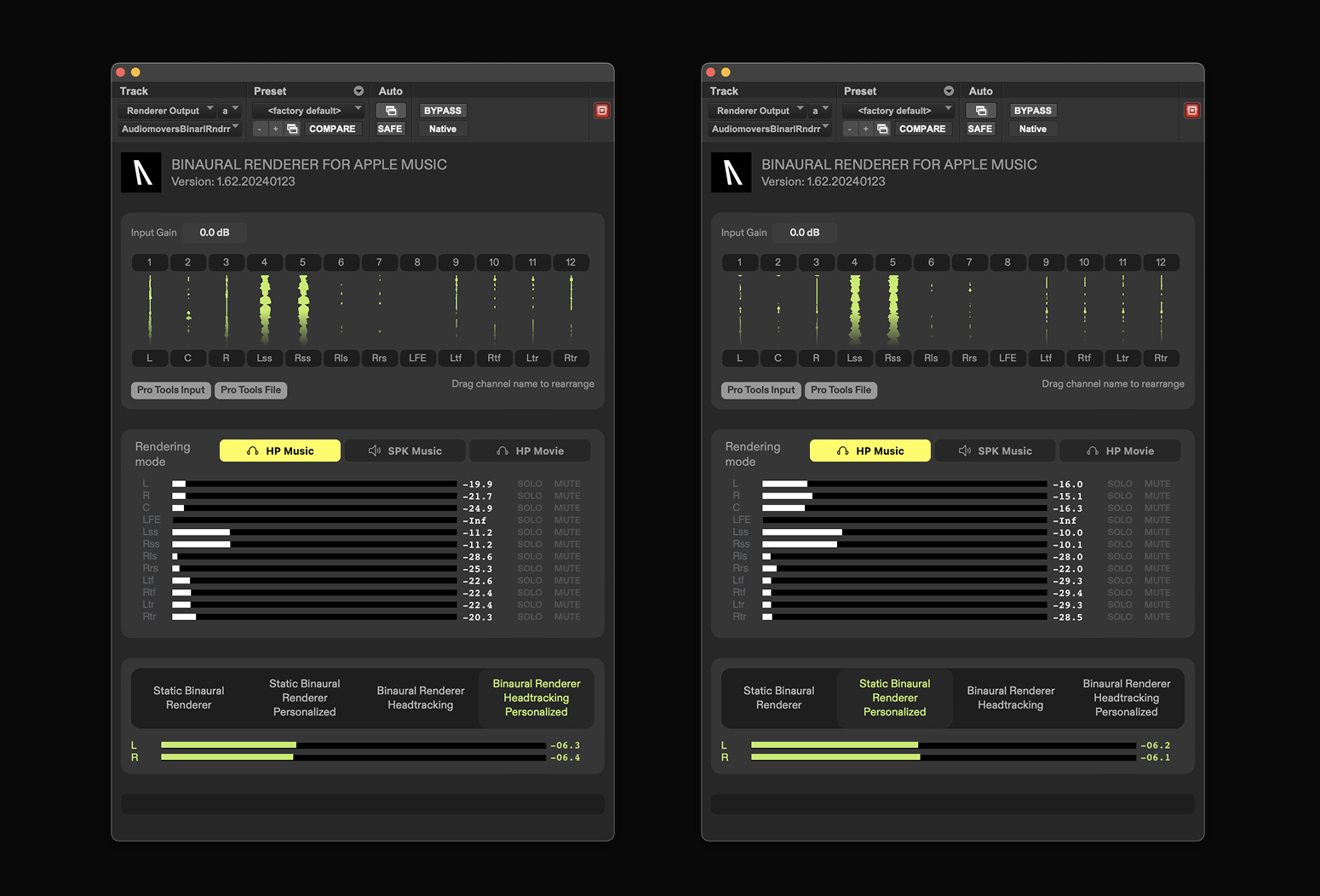
Task: Click Pro Tools File in left window
Action: (251, 390)
